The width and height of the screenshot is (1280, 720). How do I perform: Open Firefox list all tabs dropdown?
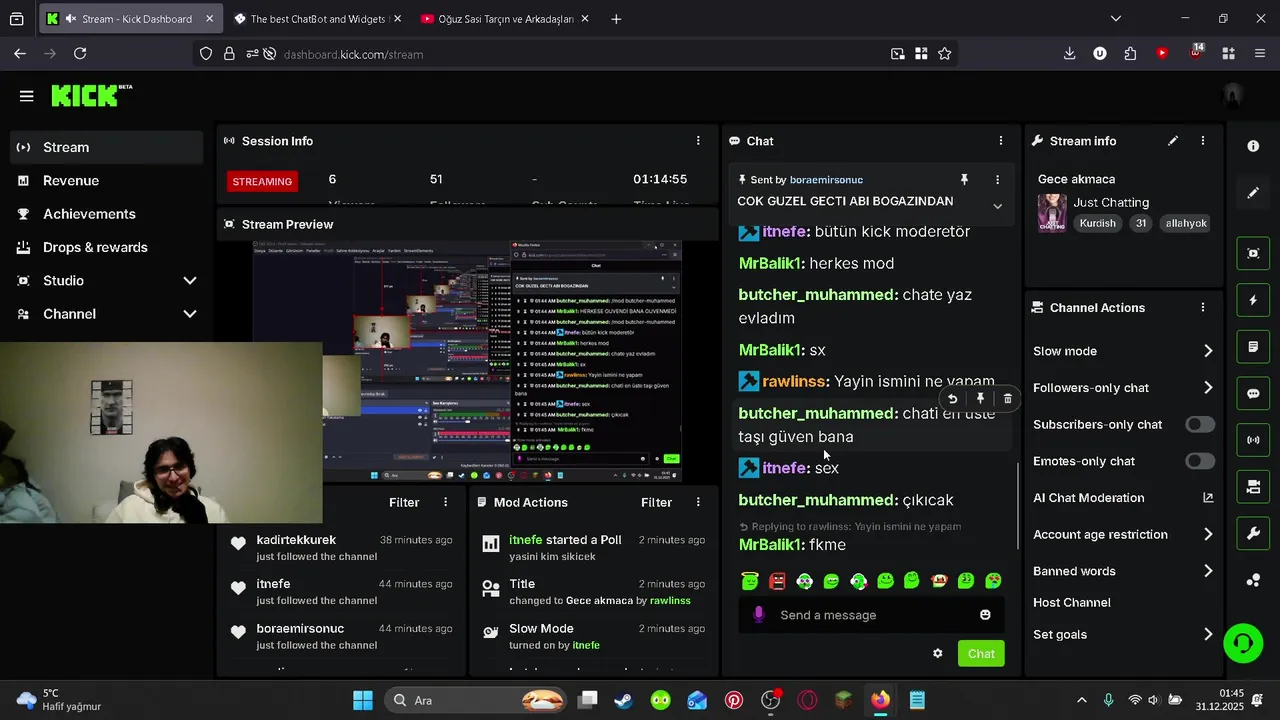1116,18
